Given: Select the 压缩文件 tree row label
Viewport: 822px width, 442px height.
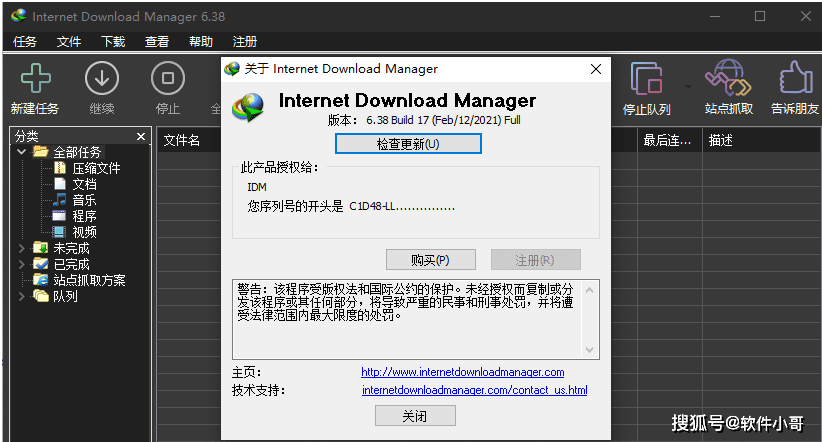Looking at the screenshot, I should click(96, 168).
